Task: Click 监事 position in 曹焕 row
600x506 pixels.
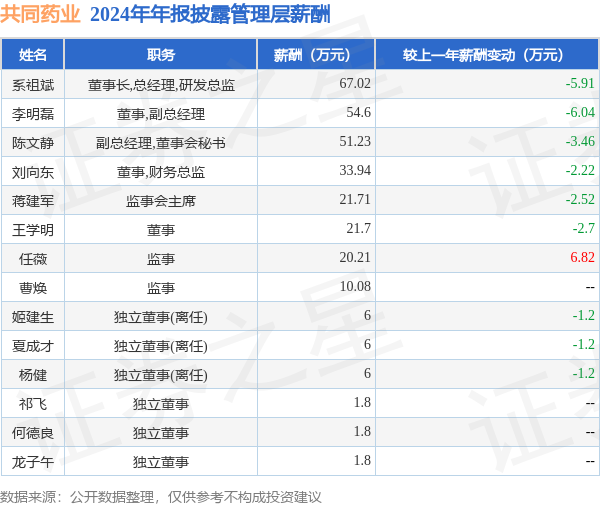Action: [161, 288]
